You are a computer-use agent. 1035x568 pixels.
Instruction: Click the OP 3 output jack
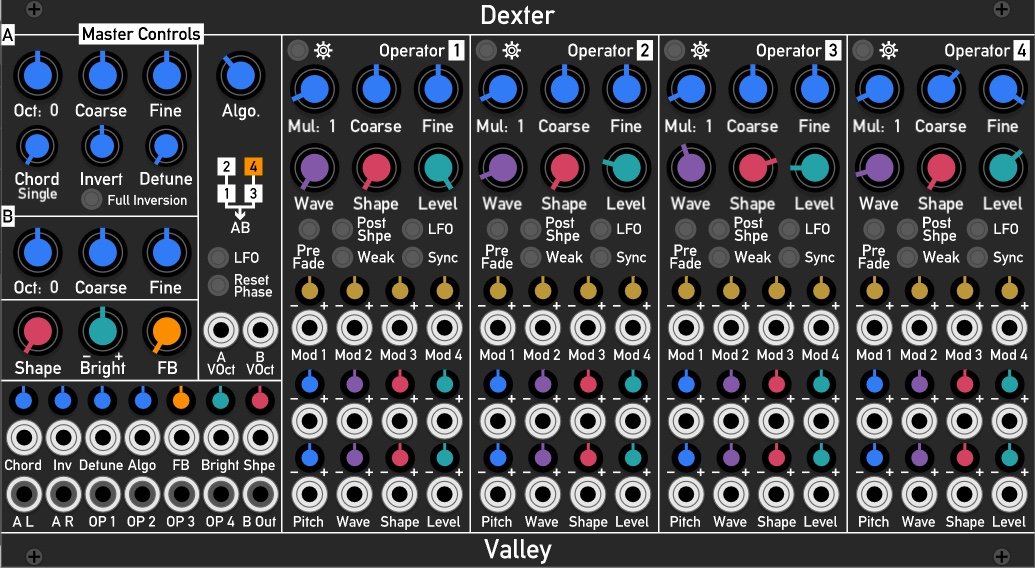pos(182,493)
